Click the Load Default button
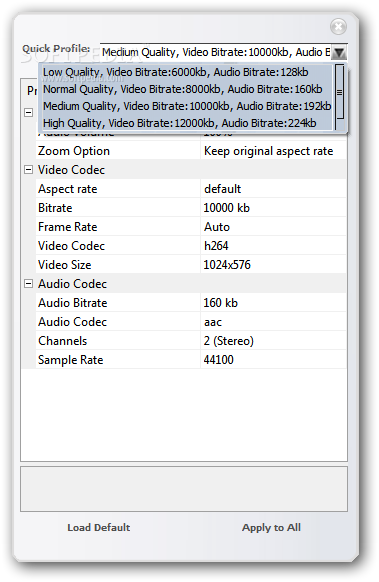This screenshot has height=582, width=379. pyautogui.click(x=98, y=527)
